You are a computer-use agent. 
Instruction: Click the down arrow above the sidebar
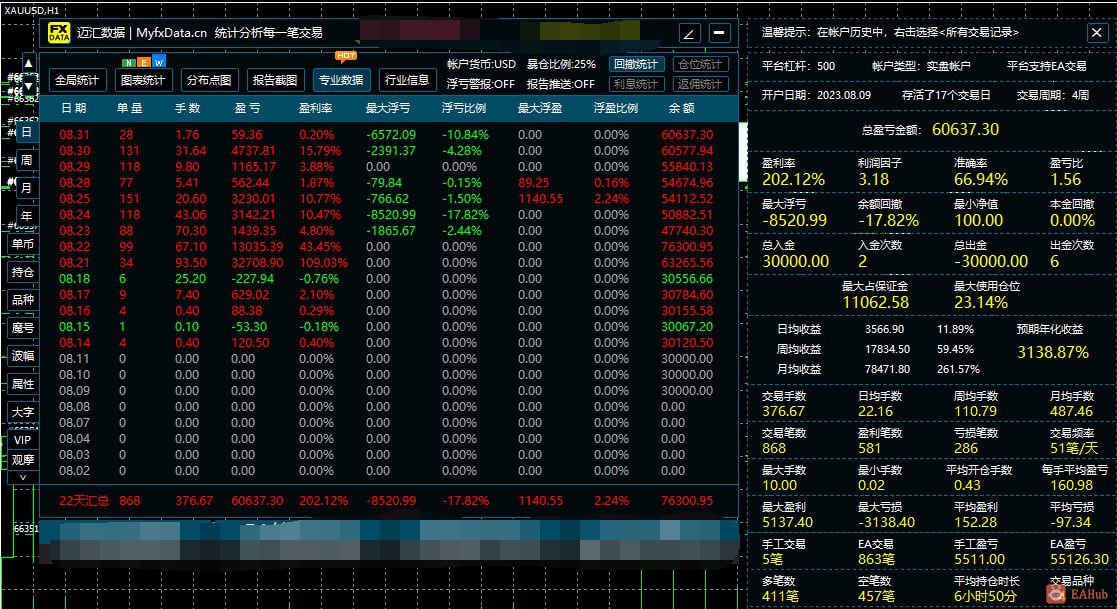pyautogui.click(x=28, y=86)
